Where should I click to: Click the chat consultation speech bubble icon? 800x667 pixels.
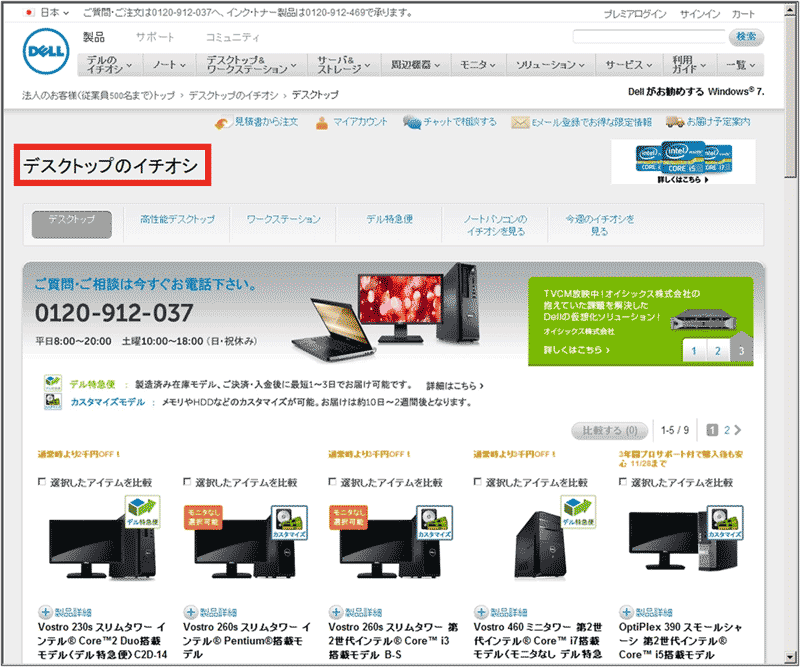tap(411, 122)
